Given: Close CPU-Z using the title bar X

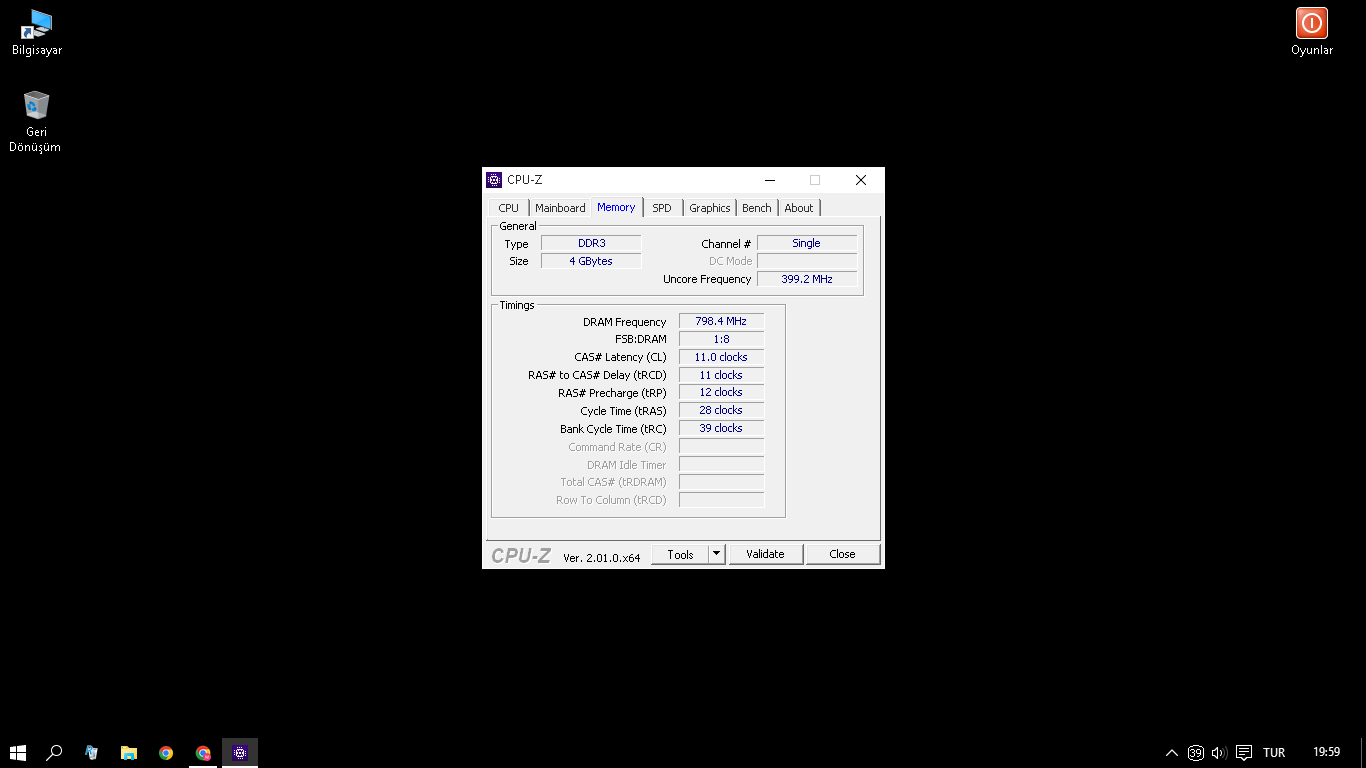Looking at the screenshot, I should click(861, 180).
